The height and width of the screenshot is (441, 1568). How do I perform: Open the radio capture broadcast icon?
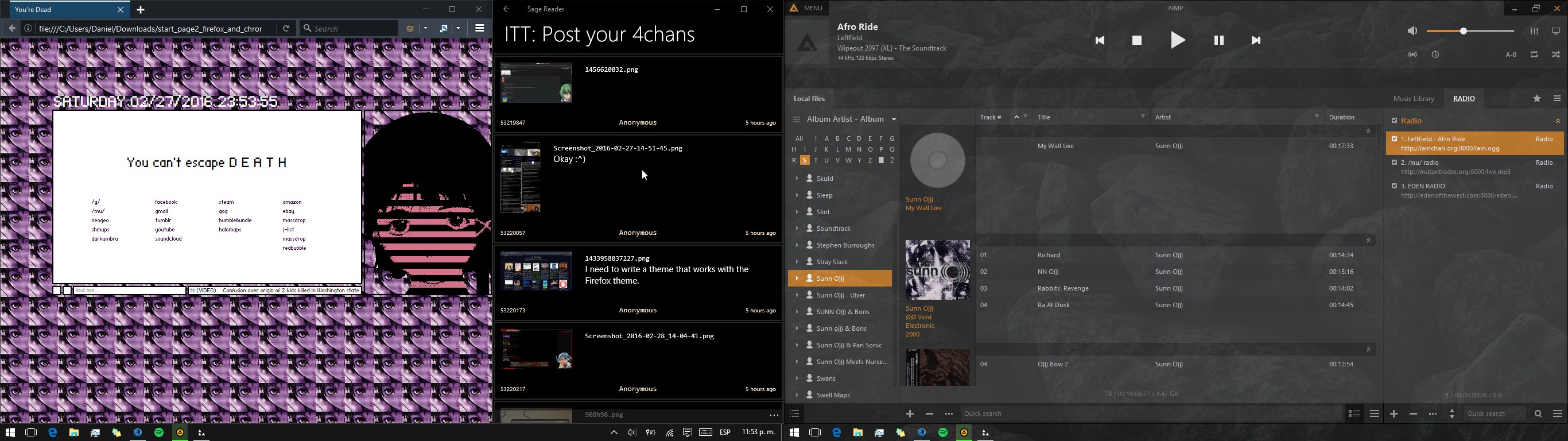point(1413,55)
